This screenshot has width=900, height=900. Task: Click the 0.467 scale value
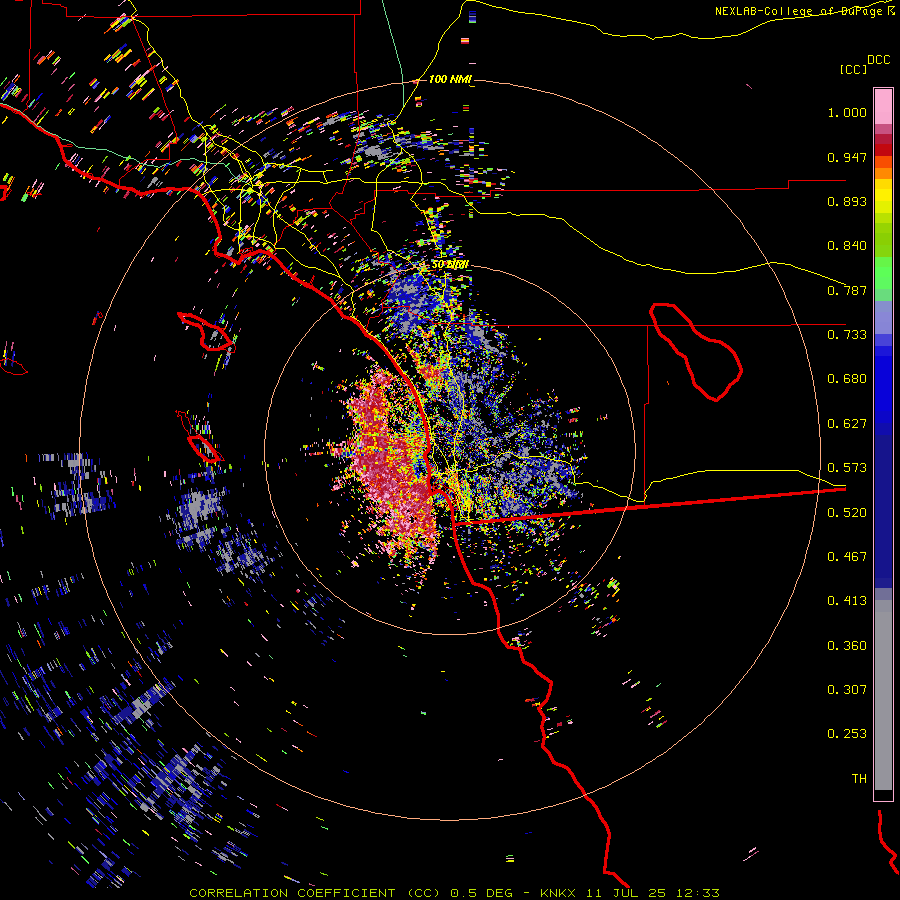847,557
